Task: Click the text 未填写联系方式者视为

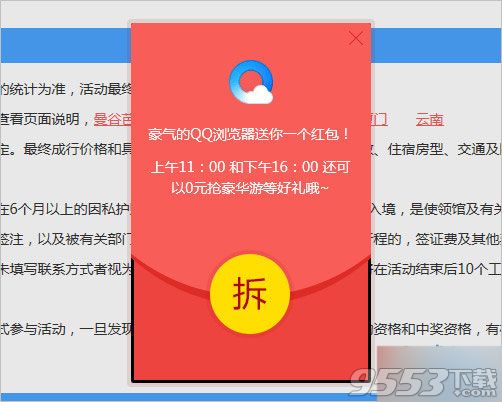Action: 65,269
